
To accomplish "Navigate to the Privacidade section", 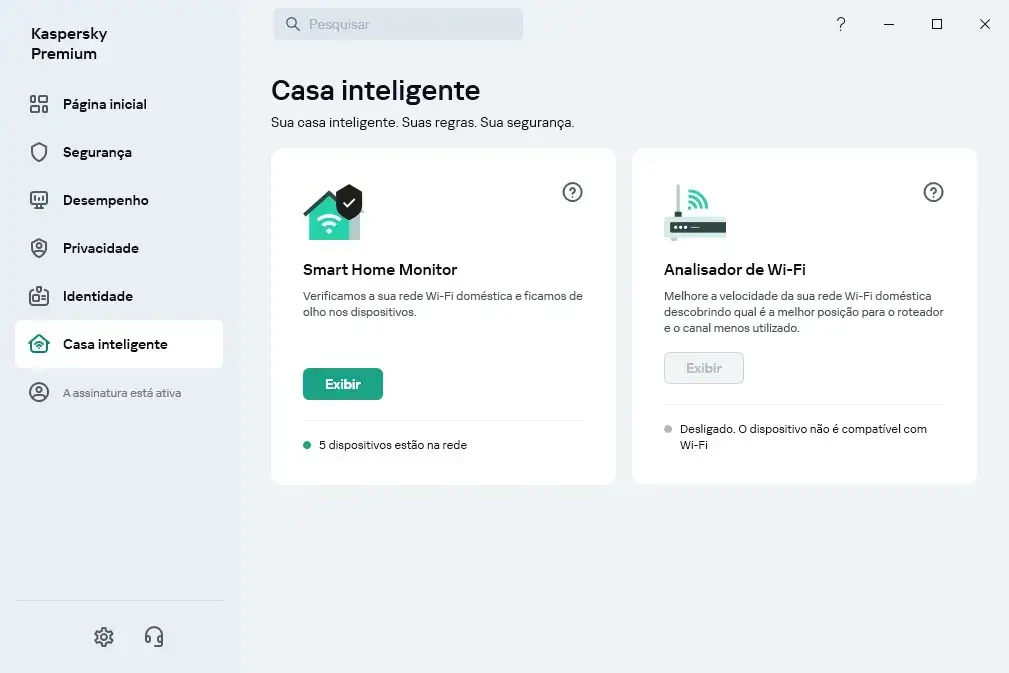I will (x=100, y=248).
